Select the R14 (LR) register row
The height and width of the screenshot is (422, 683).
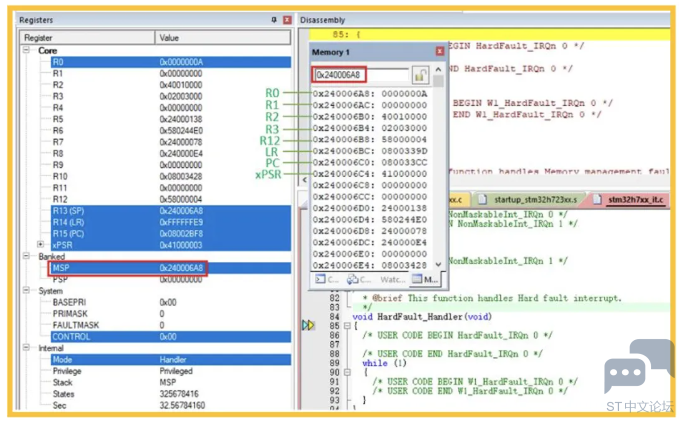171,222
